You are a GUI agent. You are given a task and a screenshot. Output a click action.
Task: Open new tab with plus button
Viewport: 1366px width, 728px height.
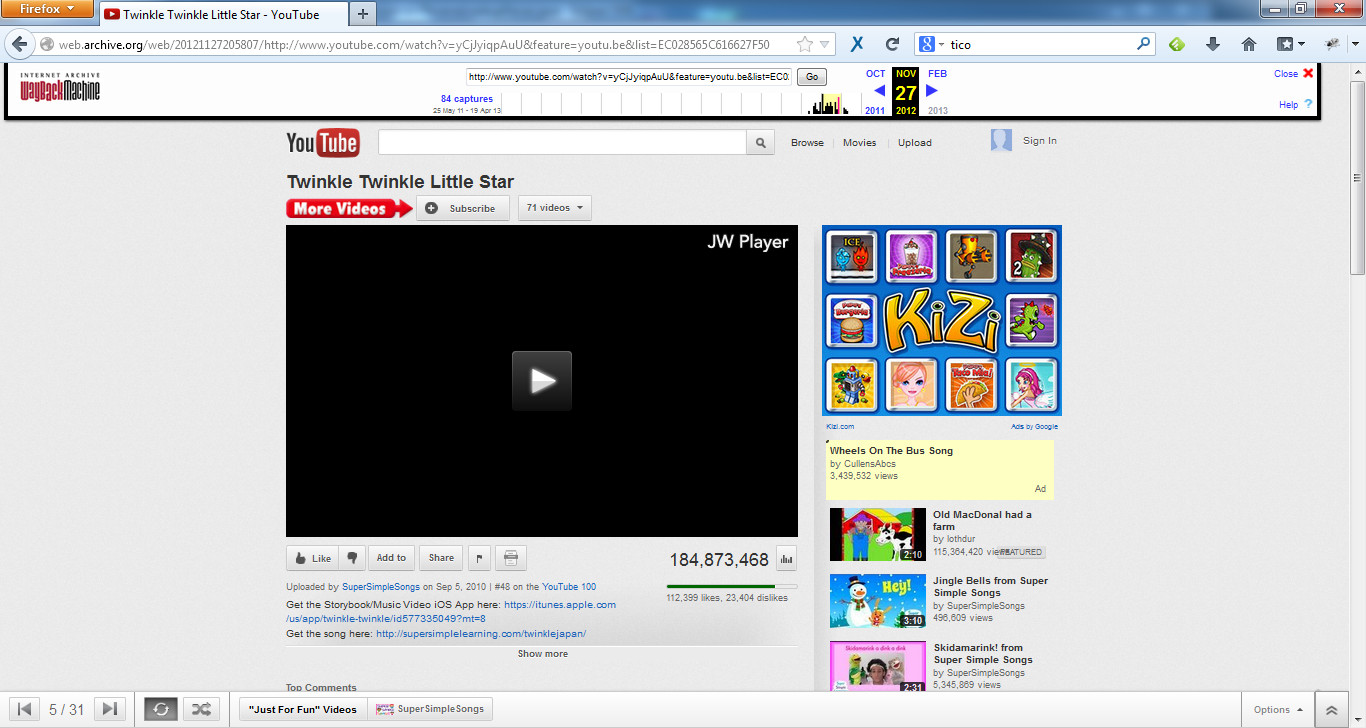(362, 14)
